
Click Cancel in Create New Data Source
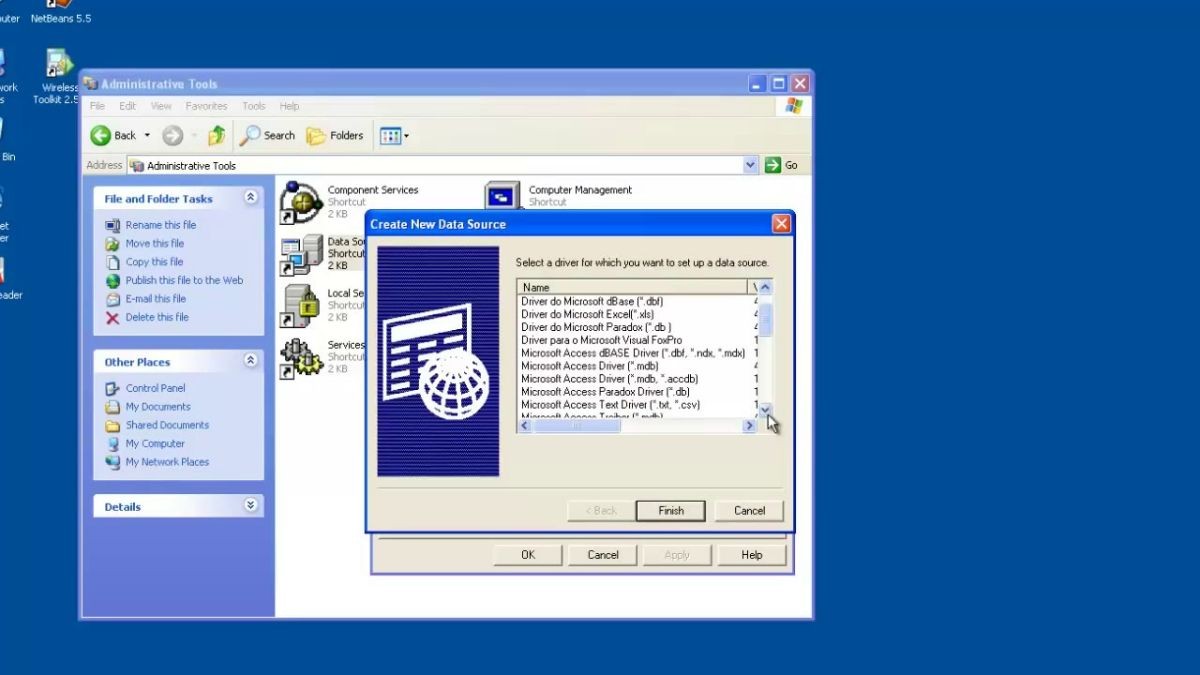pyautogui.click(x=749, y=510)
